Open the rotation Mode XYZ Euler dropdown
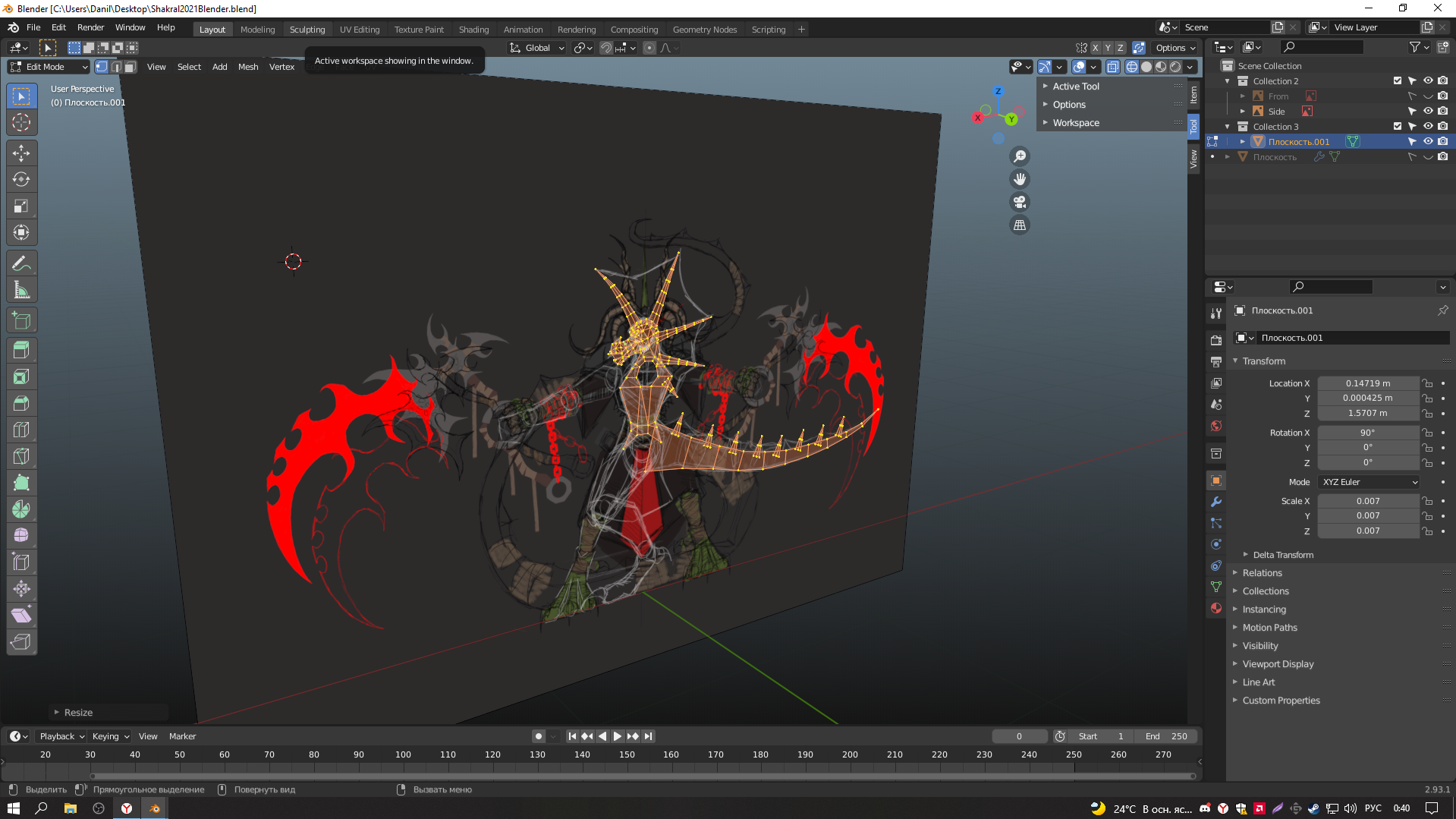The height and width of the screenshot is (819, 1456). [1369, 482]
